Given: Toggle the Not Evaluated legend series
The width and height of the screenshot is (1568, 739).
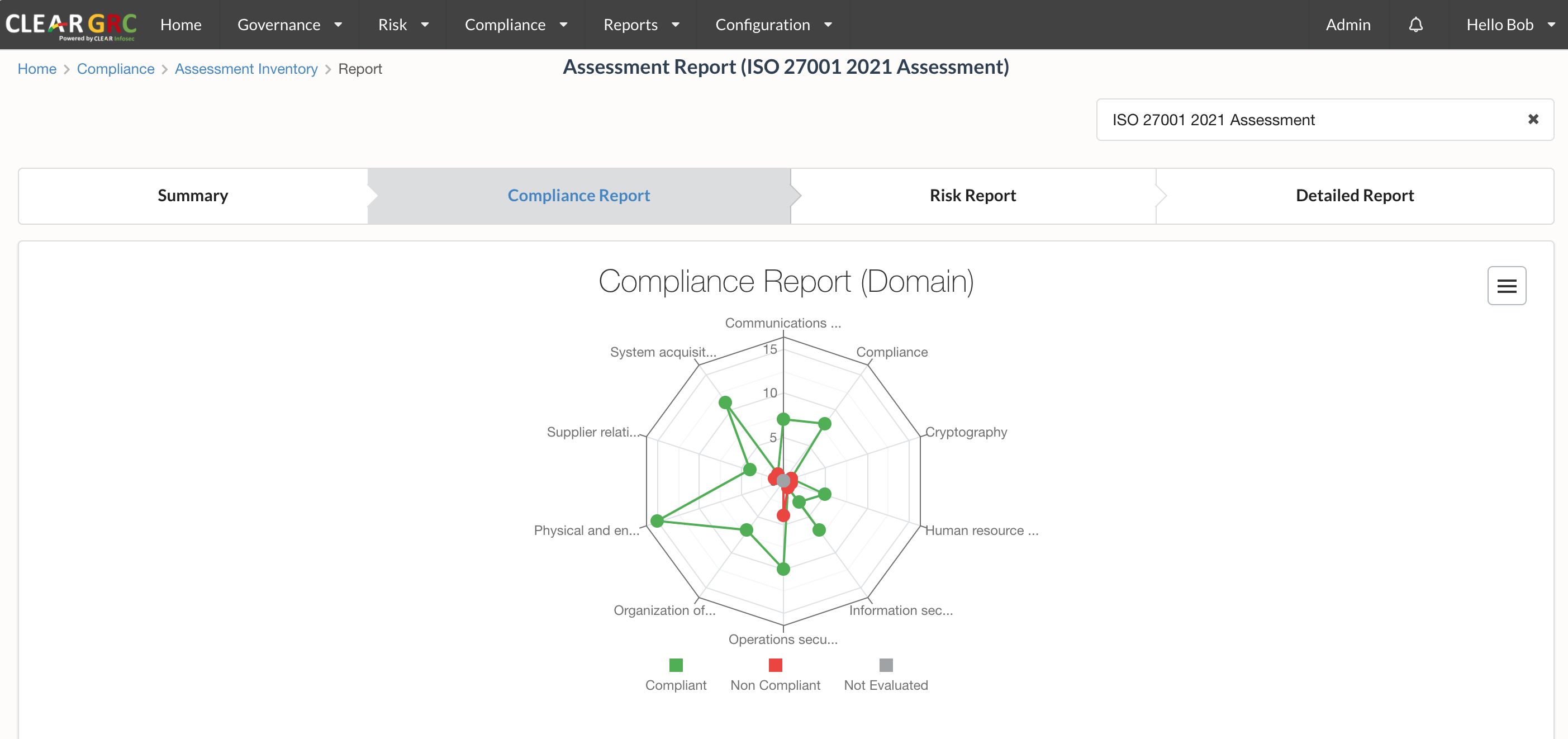Looking at the screenshot, I should point(886,675).
